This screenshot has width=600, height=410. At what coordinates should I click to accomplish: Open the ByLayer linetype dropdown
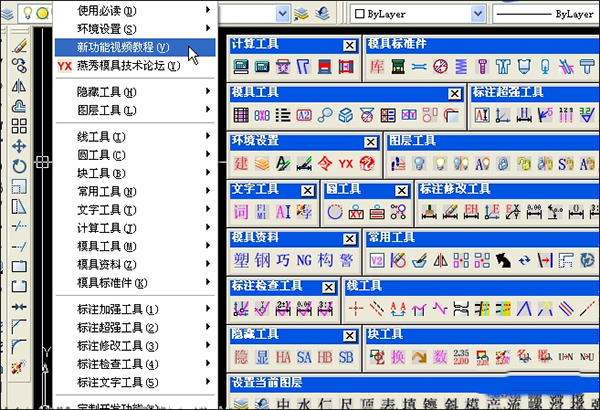pos(546,14)
